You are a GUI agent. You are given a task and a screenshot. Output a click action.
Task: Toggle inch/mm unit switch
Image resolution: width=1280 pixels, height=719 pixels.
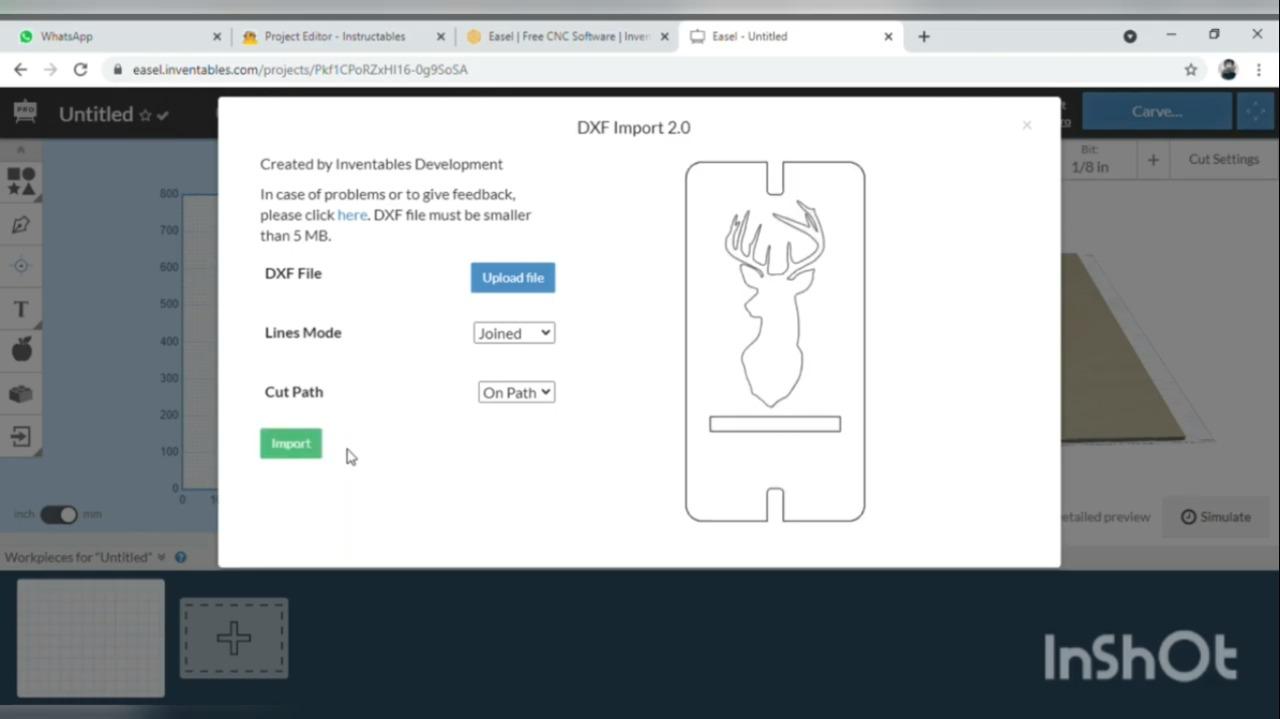[58, 514]
